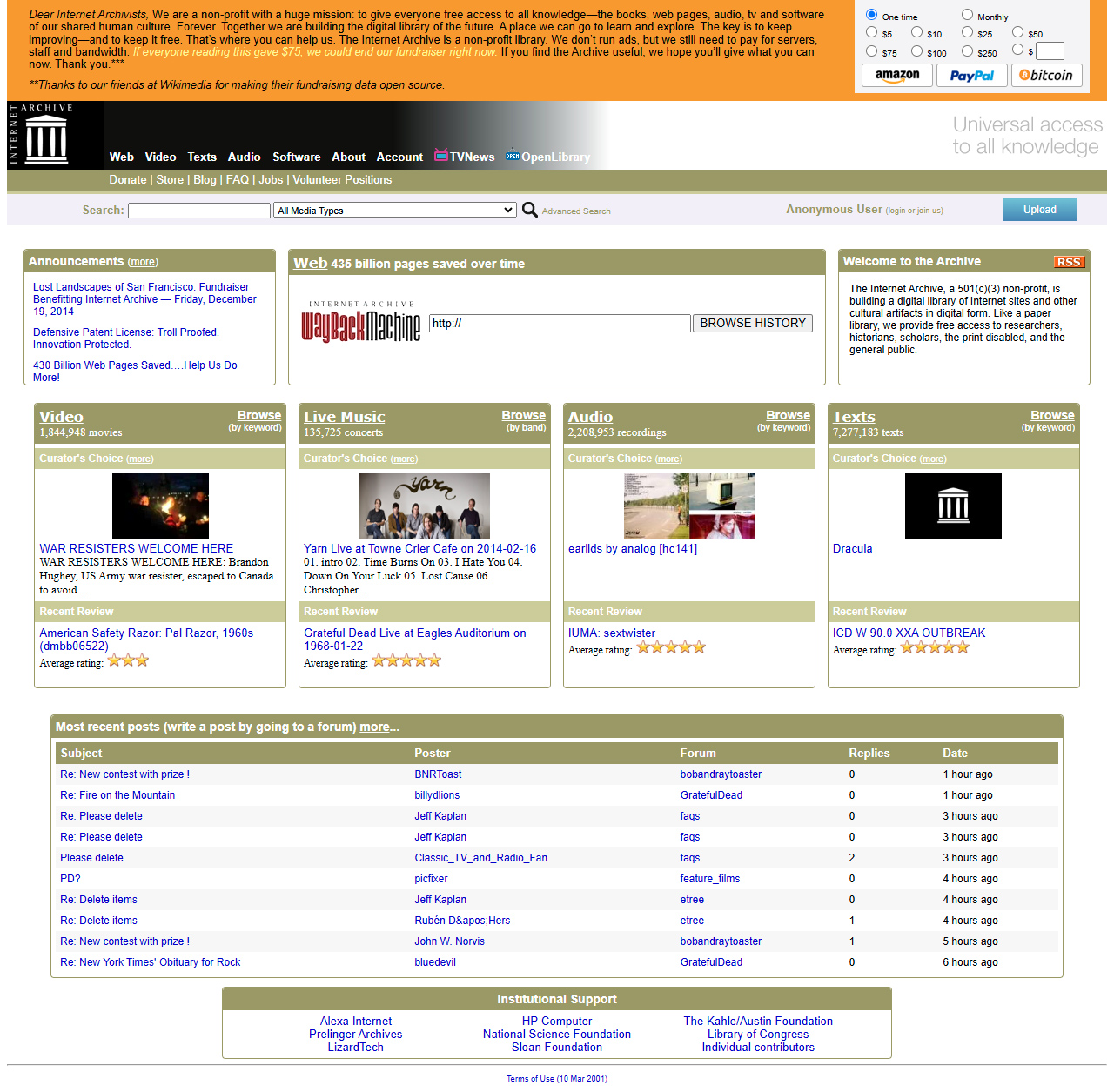Open Lost Landscapes of San Francisco announcement
Screen dimensions: 1114x1092
[144, 298]
